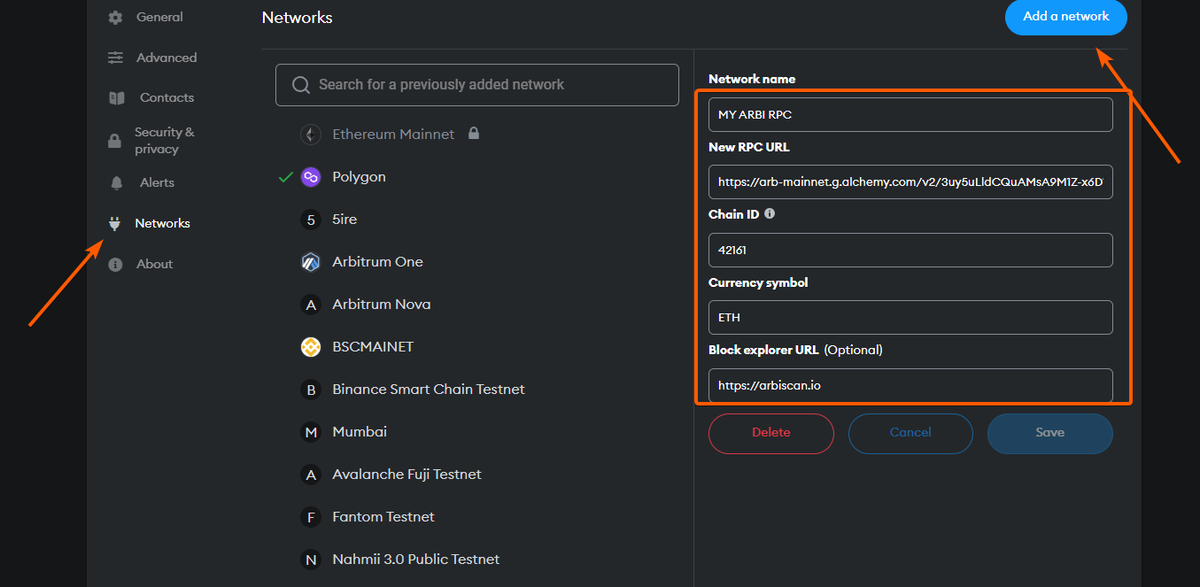1200x587 pixels.
Task: Select Mumbai network entry
Action: pos(359,432)
